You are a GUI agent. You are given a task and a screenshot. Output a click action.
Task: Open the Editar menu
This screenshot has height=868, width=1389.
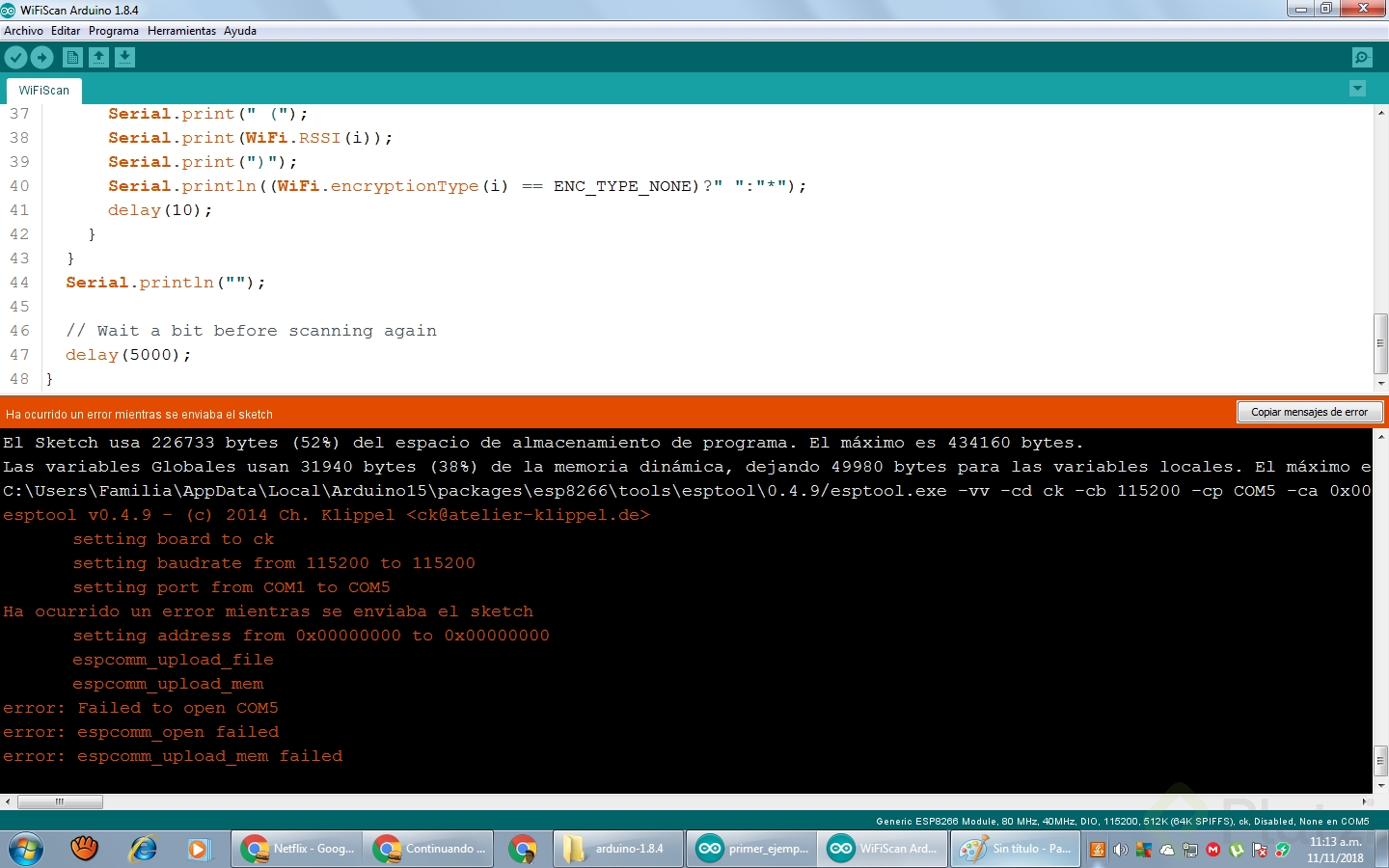[66, 31]
